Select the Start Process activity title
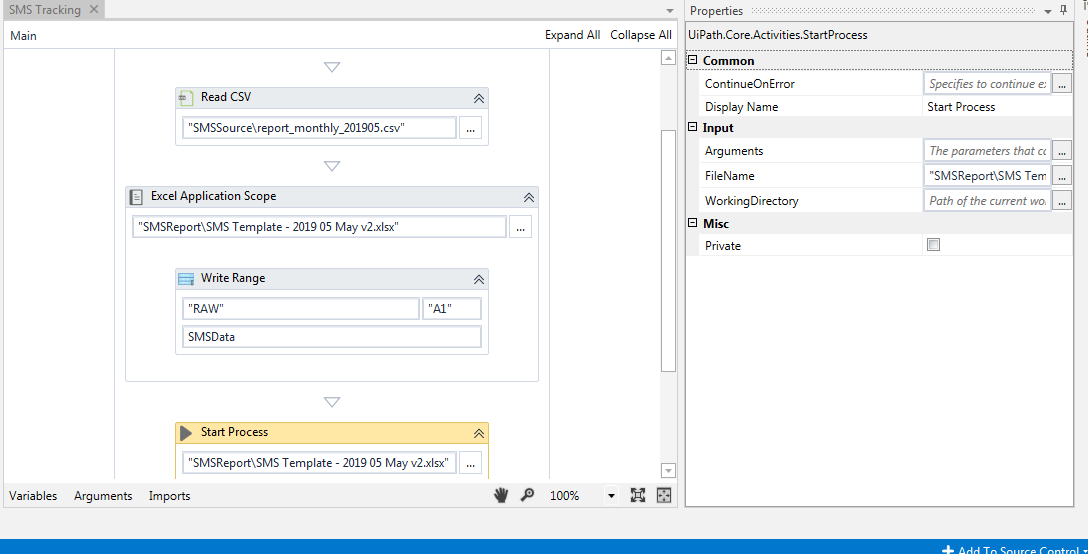1088x554 pixels. pyautogui.click(x=235, y=432)
